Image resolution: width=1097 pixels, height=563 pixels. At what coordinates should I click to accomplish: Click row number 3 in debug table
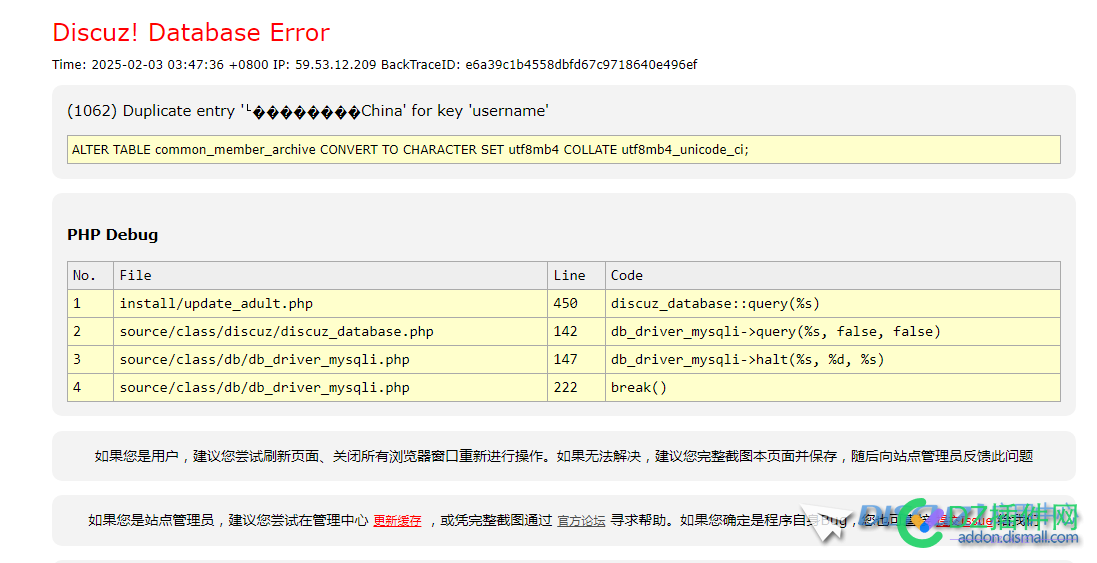[x=90, y=359]
